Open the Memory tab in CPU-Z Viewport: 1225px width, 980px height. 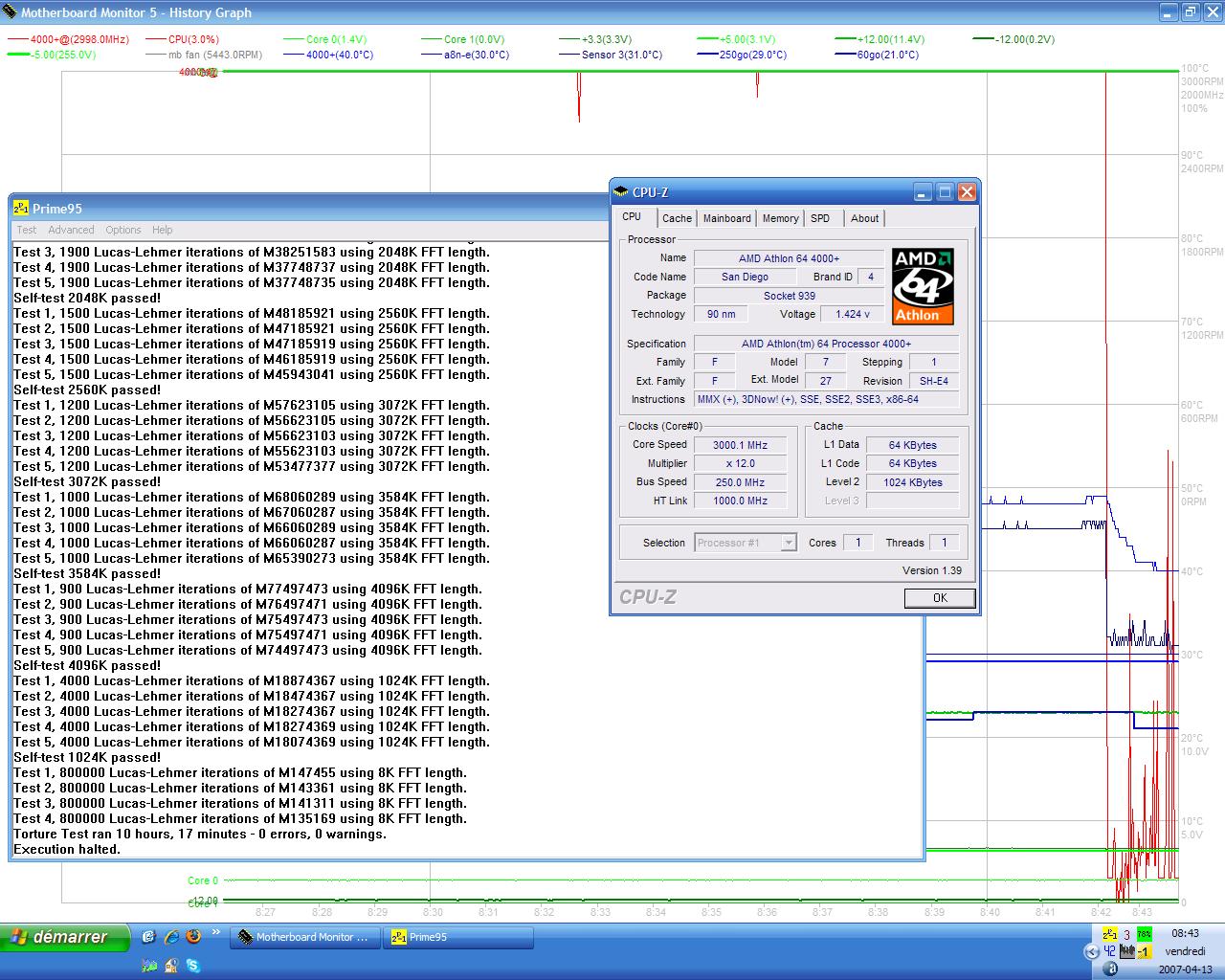coord(780,218)
